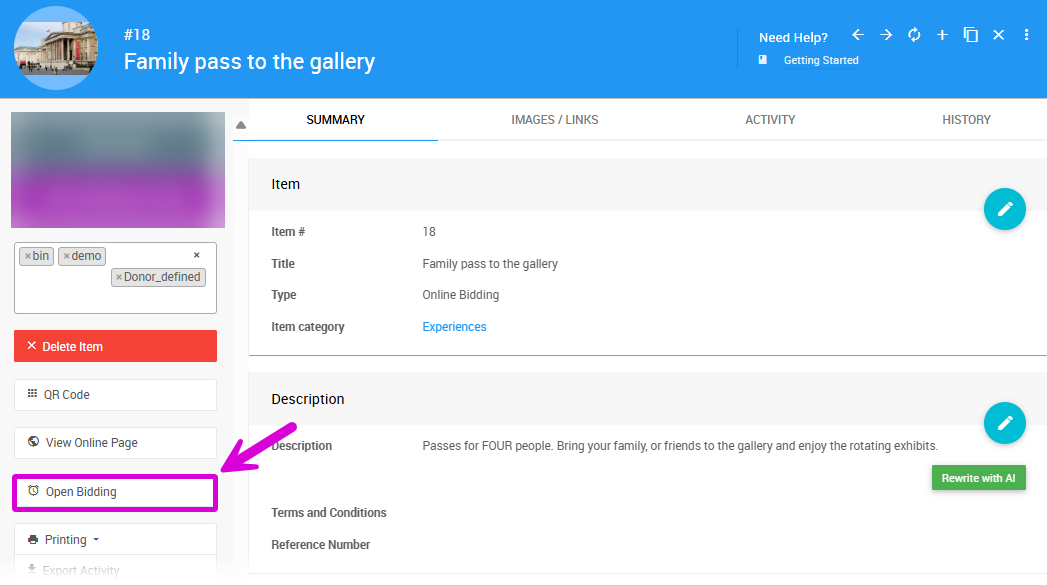The width and height of the screenshot is (1047, 585).
Task: Edit the Description section with pencil button
Action: coord(1004,423)
